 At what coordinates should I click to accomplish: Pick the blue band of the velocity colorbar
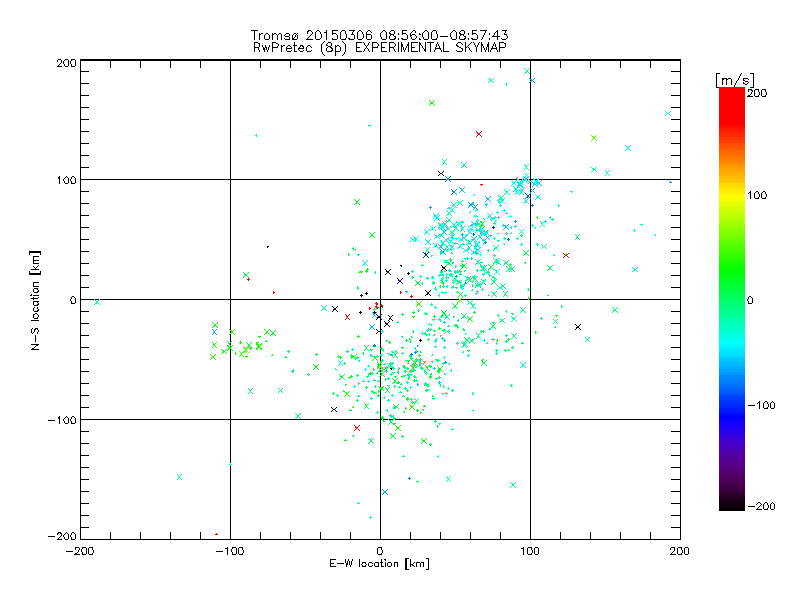click(x=732, y=416)
